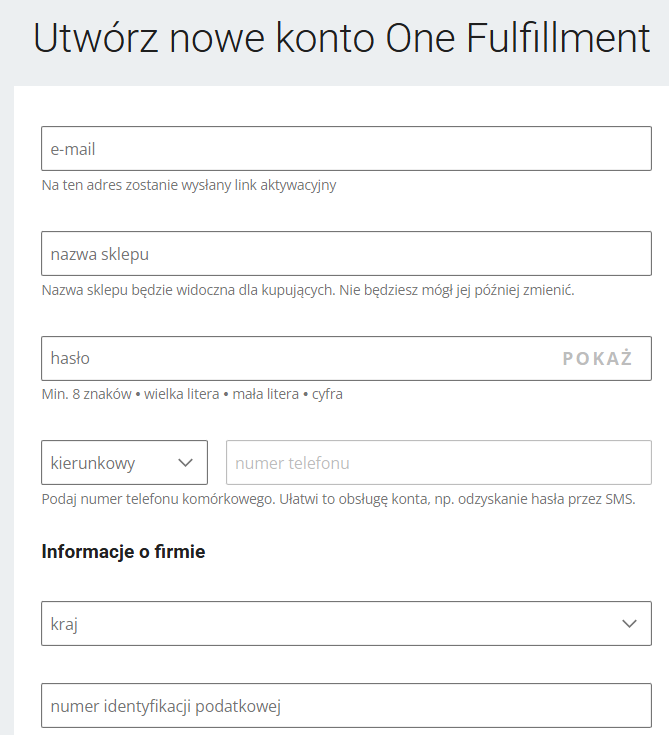Click the Min. 8 znaków password requirement

pos(86,394)
